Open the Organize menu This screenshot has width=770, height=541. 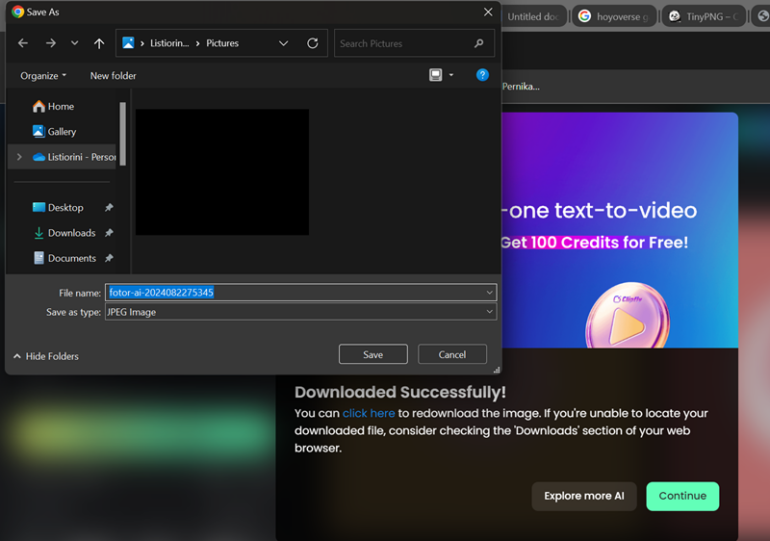[43, 76]
